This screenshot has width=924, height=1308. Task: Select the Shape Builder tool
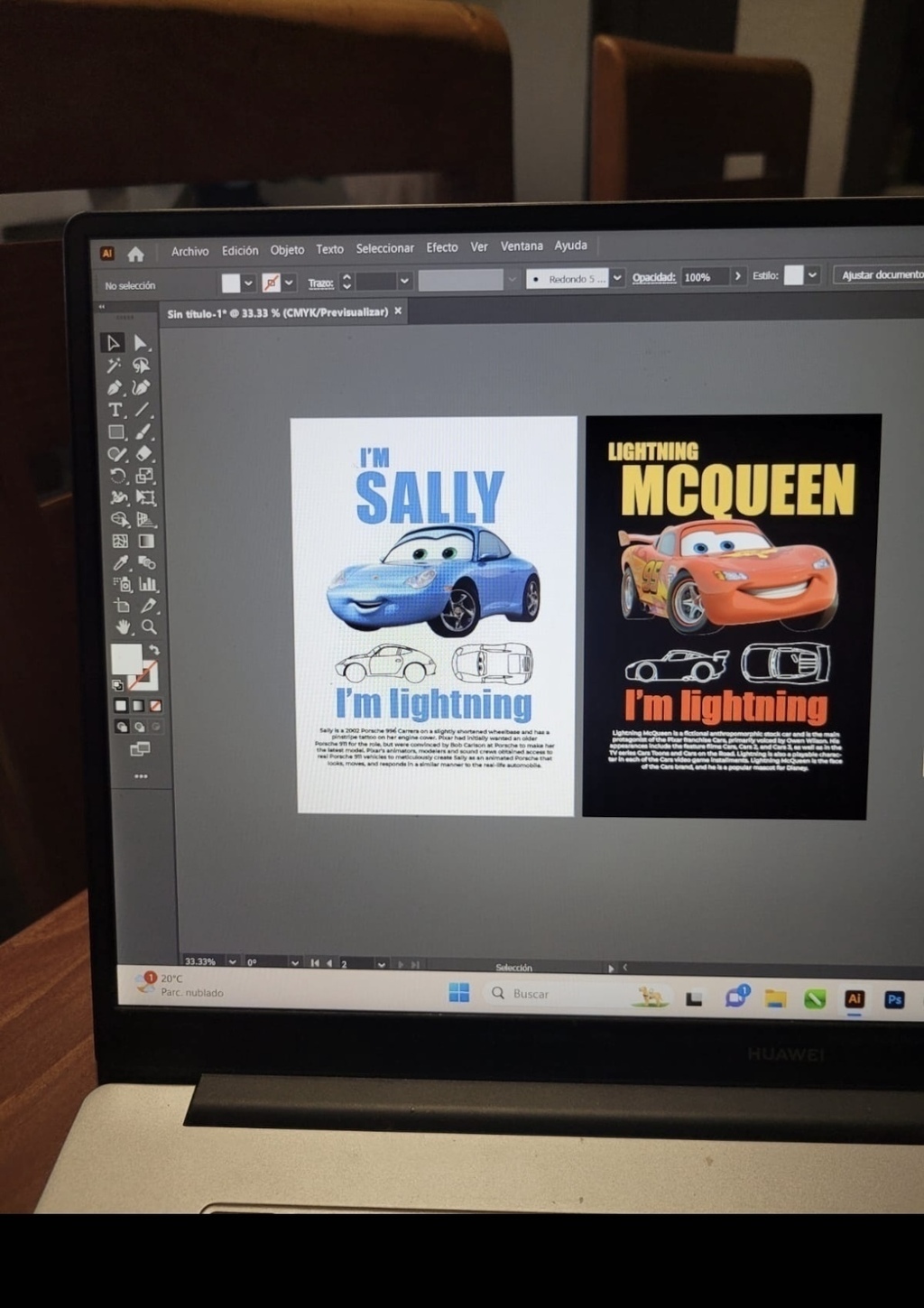(119, 519)
